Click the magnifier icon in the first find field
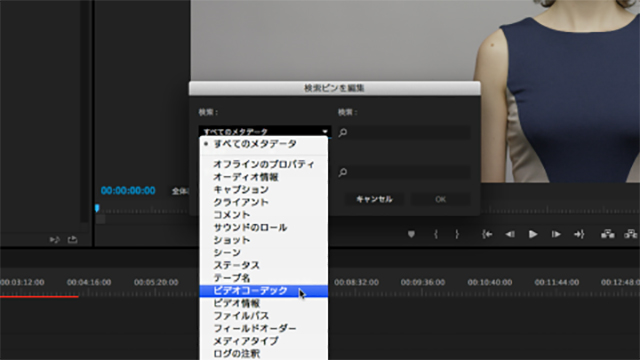640x360 pixels. (343, 132)
